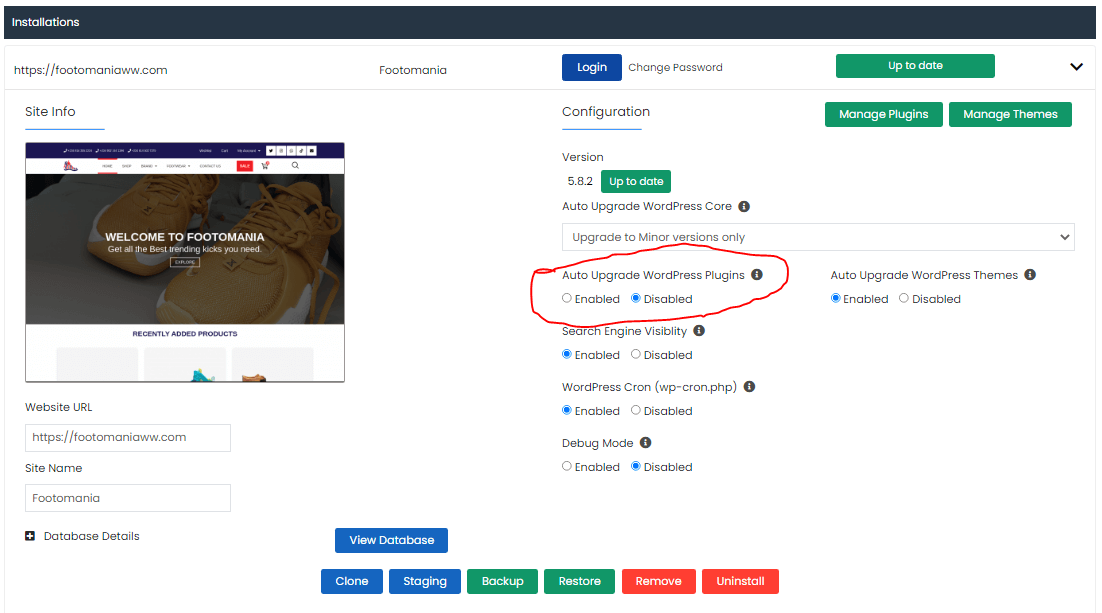
Task: Open Manage Plugins
Action: pyautogui.click(x=883, y=114)
